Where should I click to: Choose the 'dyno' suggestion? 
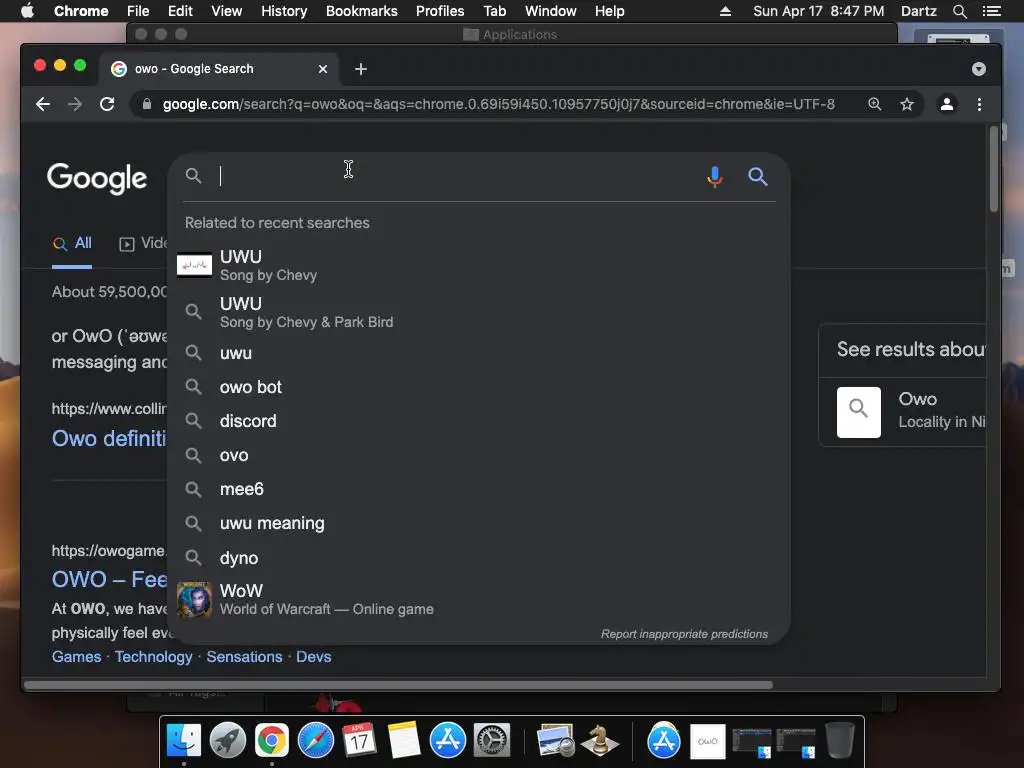(x=479, y=558)
